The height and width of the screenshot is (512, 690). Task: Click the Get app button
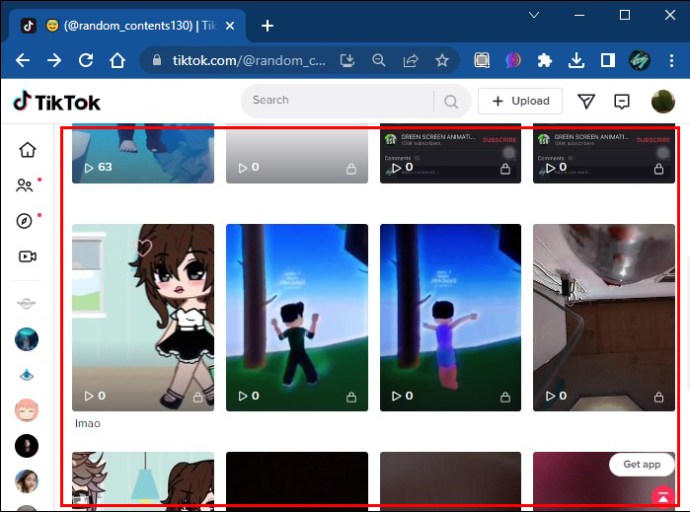click(642, 464)
